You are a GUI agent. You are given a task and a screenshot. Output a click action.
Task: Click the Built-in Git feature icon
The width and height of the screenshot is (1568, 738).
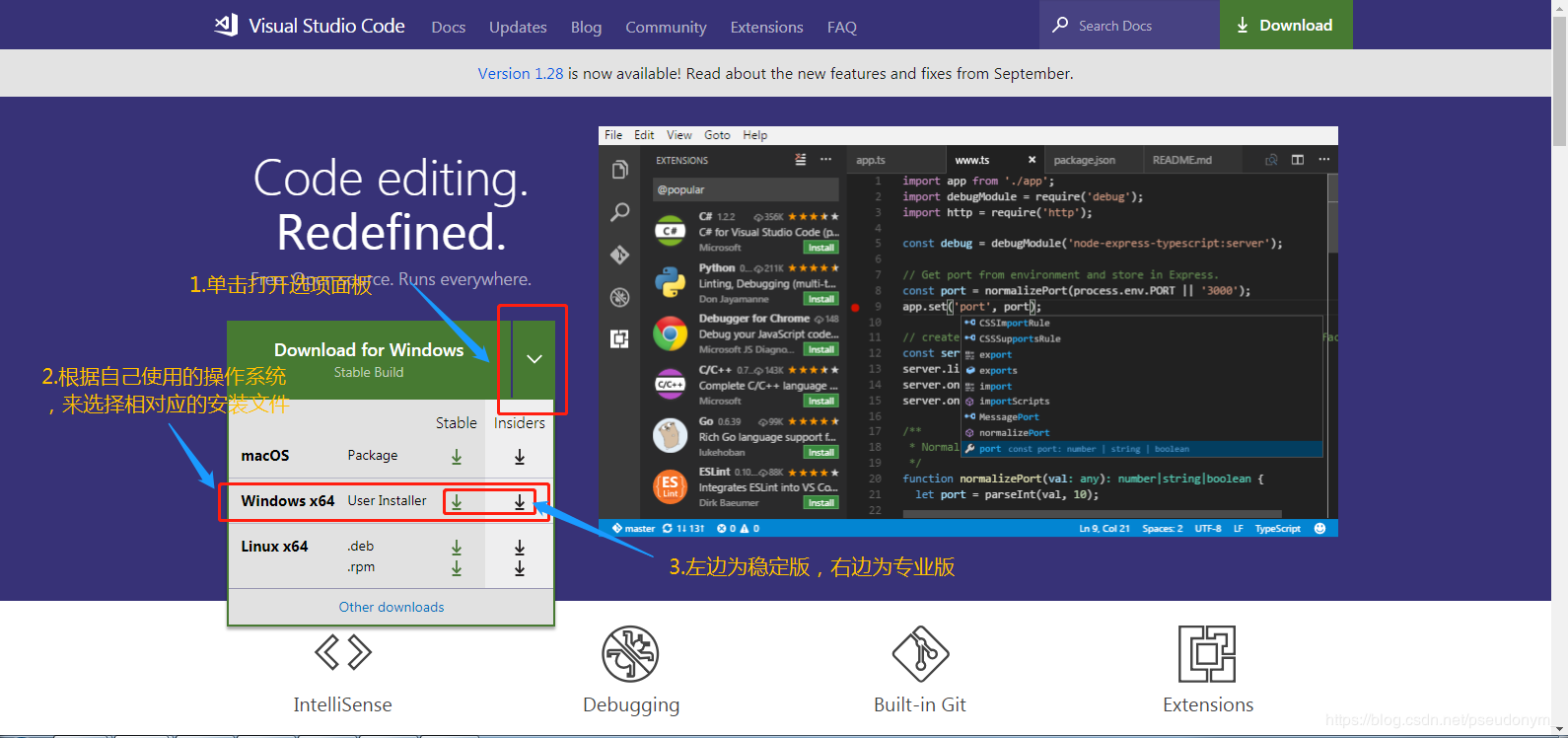pos(920,653)
